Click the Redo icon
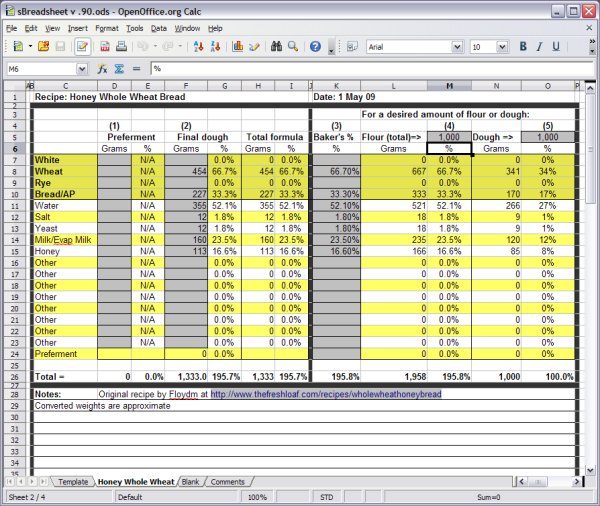Image resolution: width=600 pixels, height=506 pixels. click(168, 47)
